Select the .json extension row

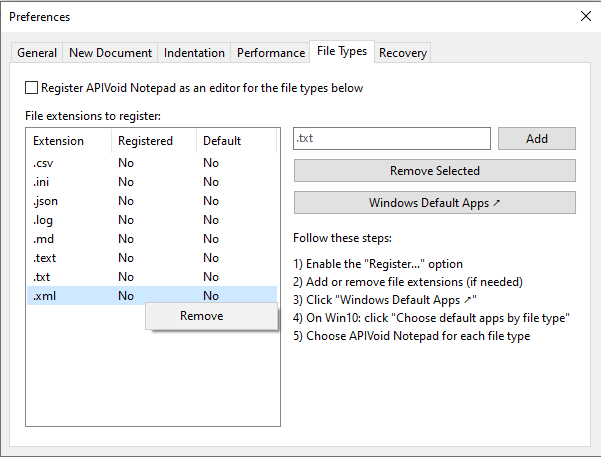click(152, 201)
